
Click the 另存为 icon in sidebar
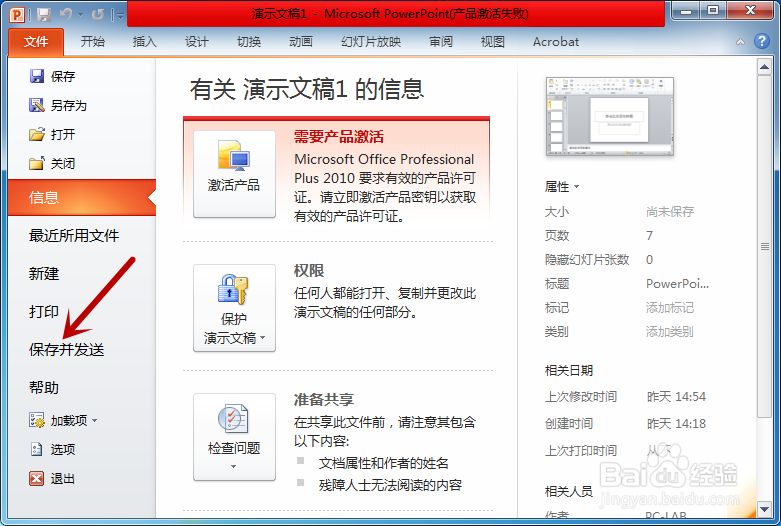click(37, 105)
